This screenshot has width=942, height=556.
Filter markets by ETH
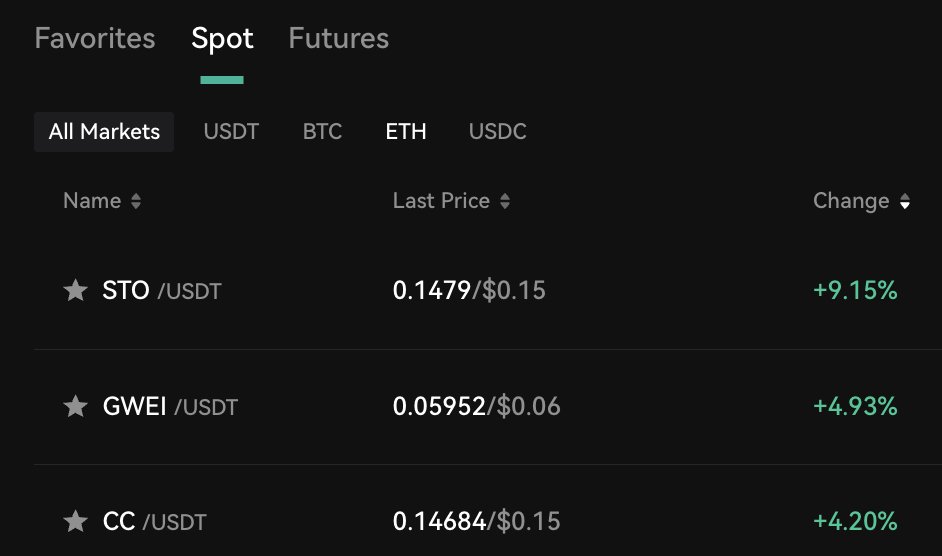(x=406, y=132)
